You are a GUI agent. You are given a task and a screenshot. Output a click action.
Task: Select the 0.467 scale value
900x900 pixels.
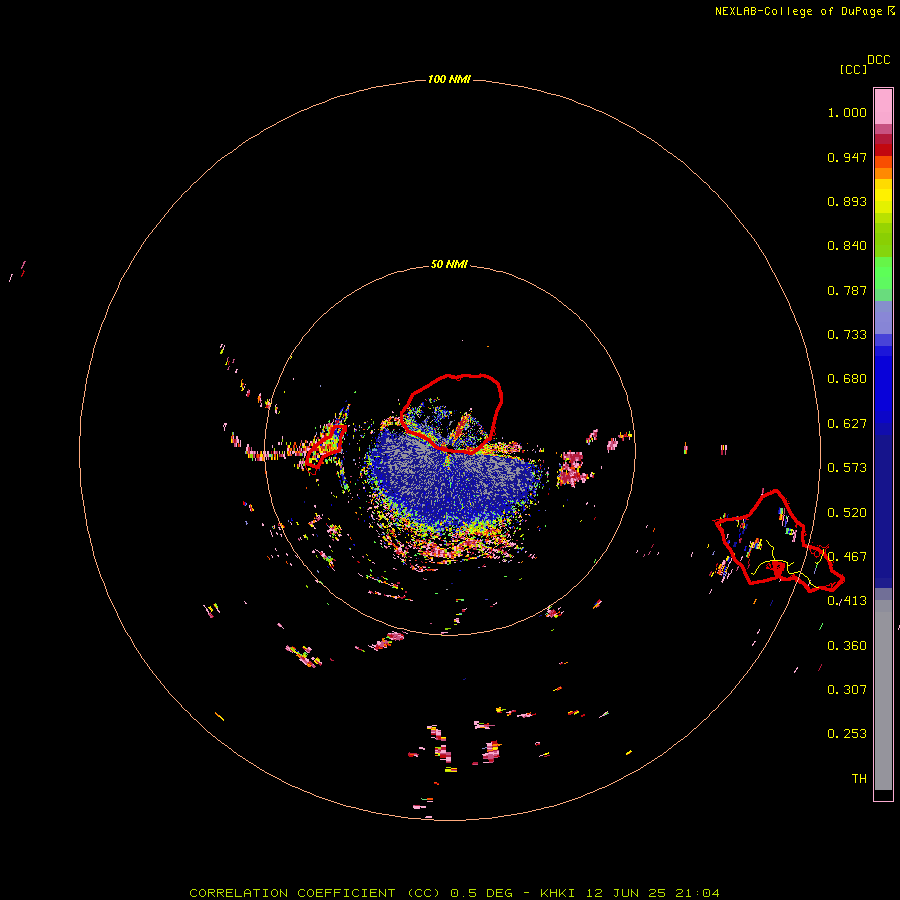pos(847,557)
